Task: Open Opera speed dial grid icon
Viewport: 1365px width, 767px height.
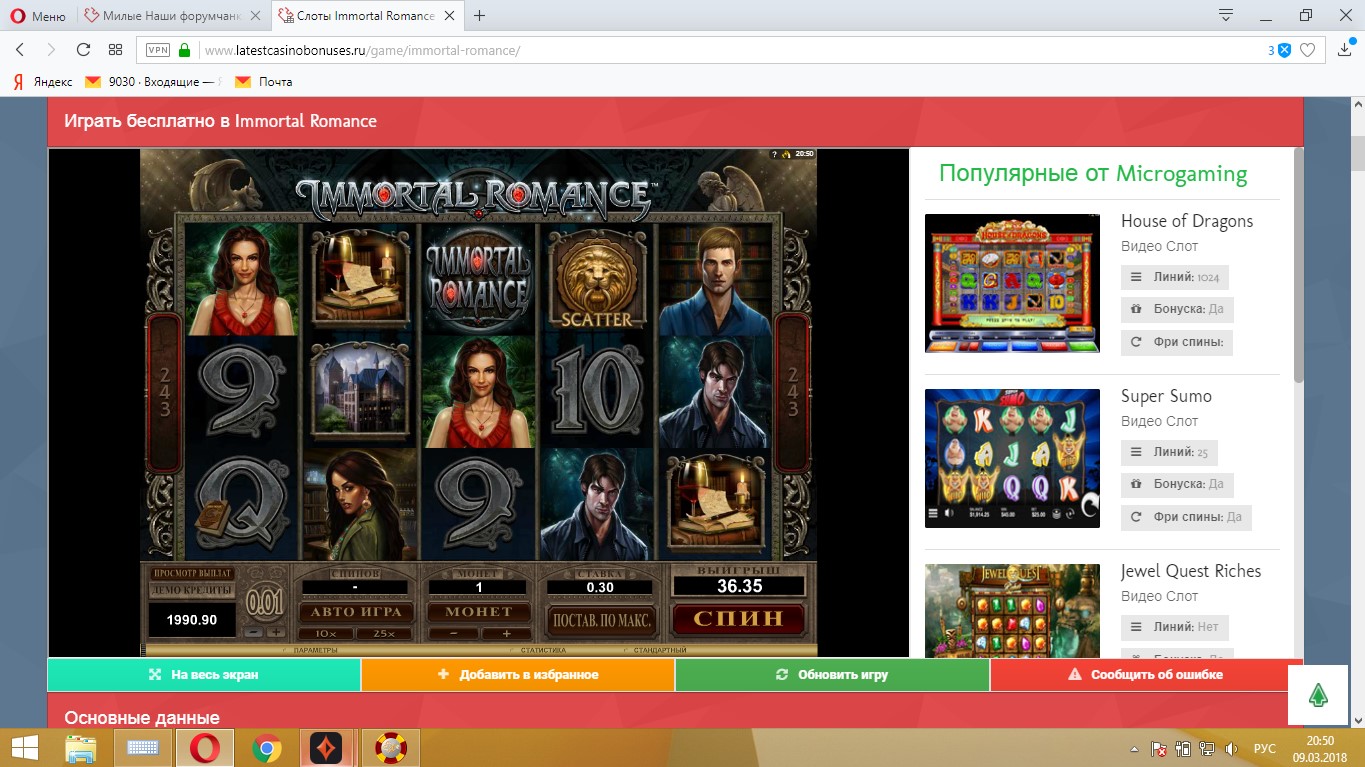Action: (115, 50)
